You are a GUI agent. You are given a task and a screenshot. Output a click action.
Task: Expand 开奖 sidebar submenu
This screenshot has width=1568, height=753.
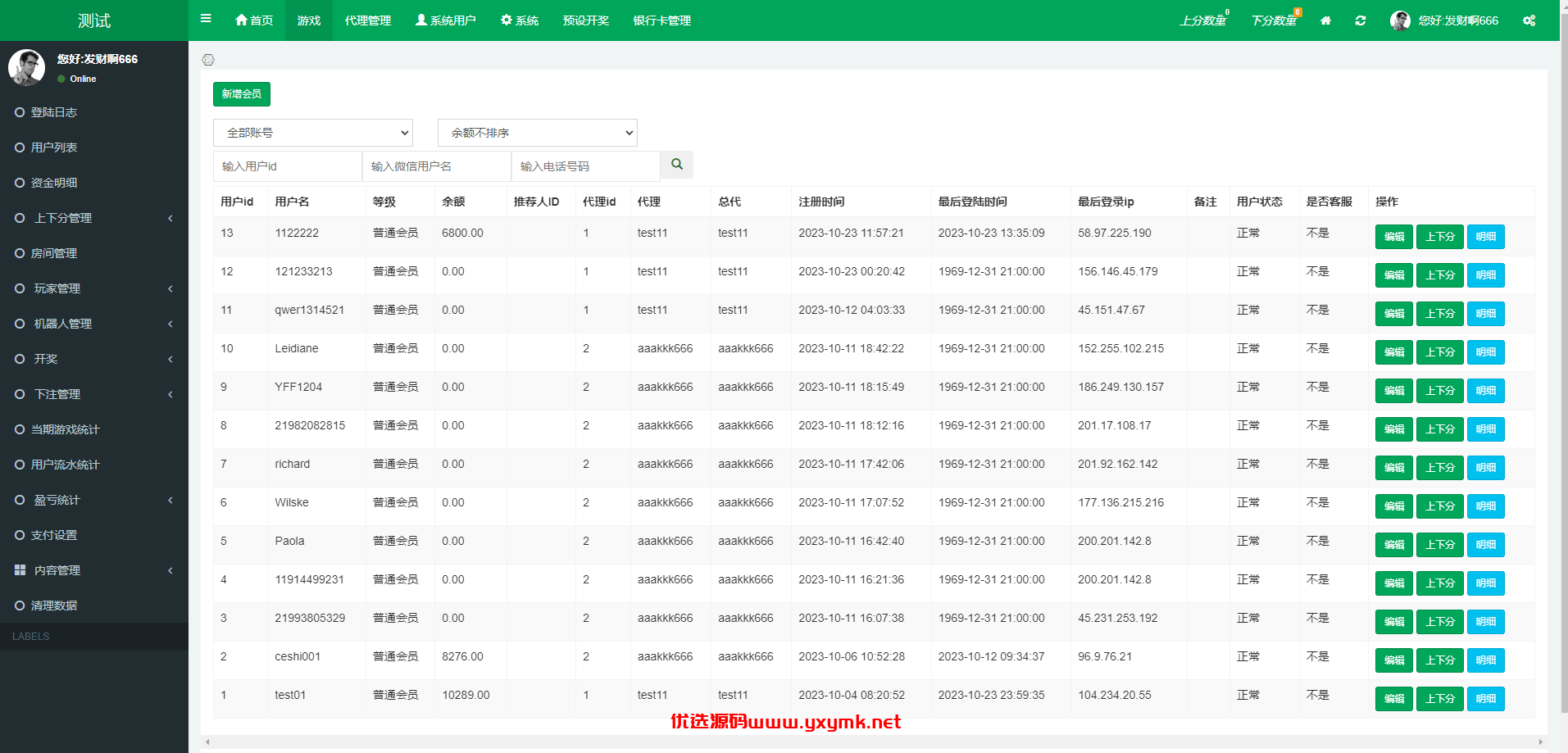pyautogui.click(x=94, y=359)
